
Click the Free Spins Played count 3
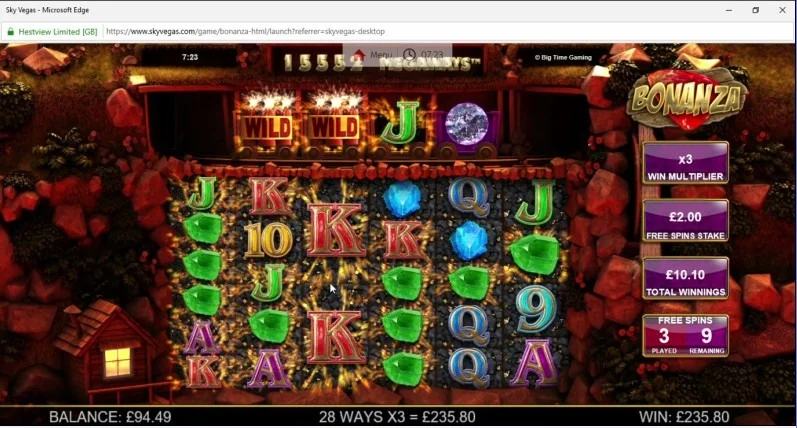point(664,336)
